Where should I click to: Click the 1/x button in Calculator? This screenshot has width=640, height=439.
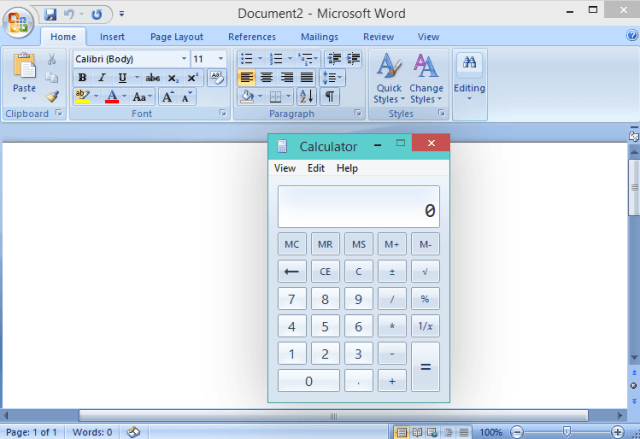click(x=425, y=326)
